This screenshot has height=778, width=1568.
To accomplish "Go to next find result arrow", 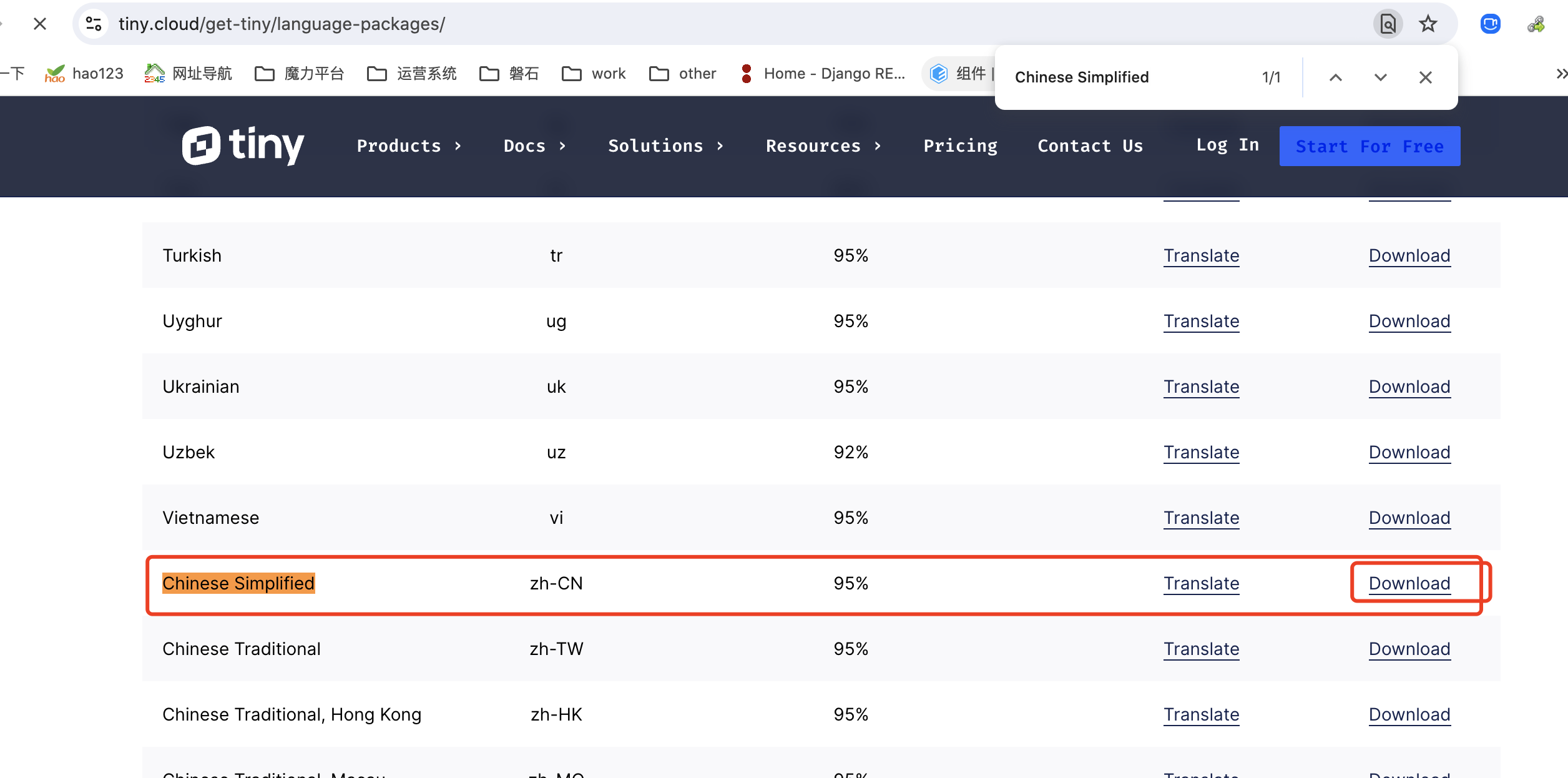I will tap(1380, 77).
